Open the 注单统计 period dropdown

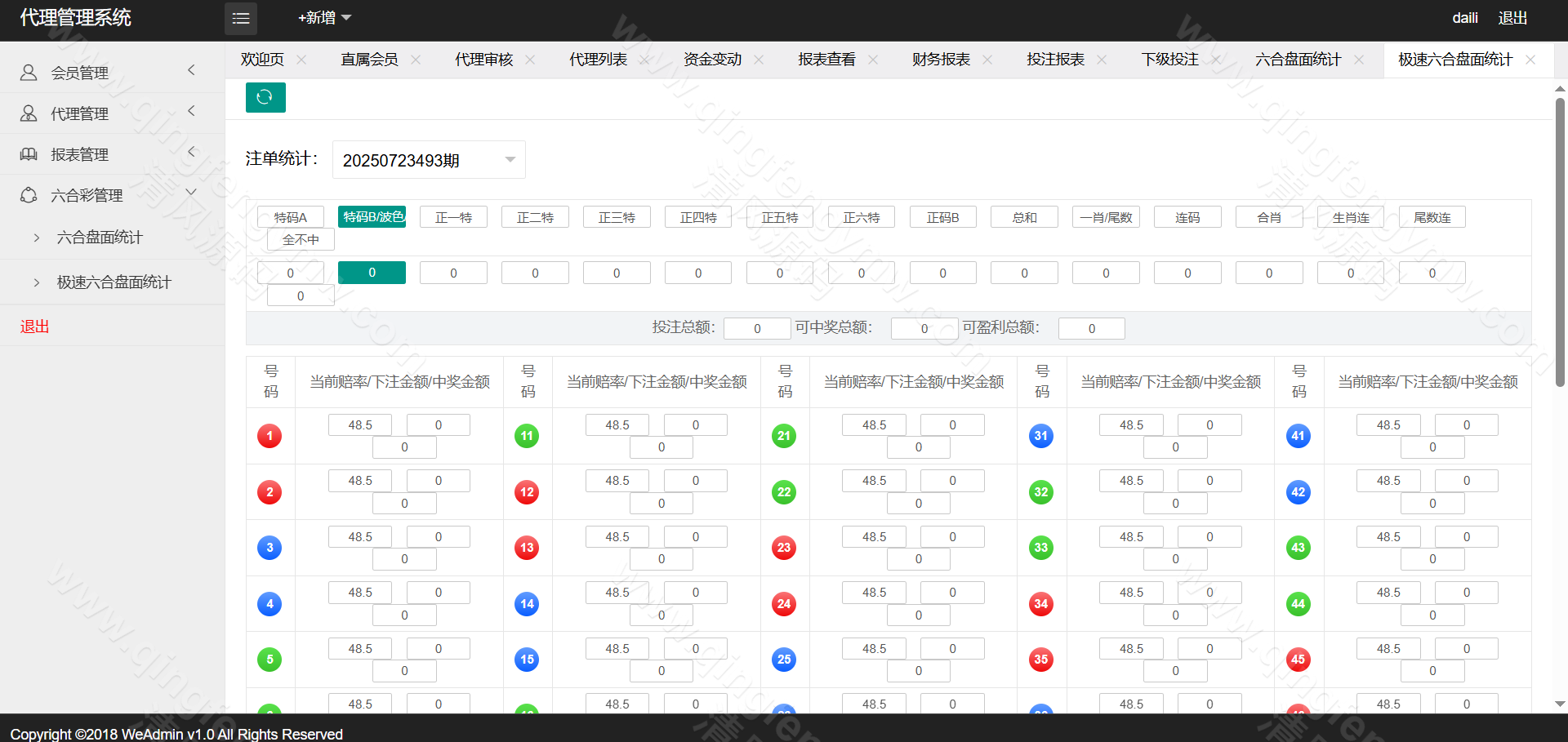point(429,160)
